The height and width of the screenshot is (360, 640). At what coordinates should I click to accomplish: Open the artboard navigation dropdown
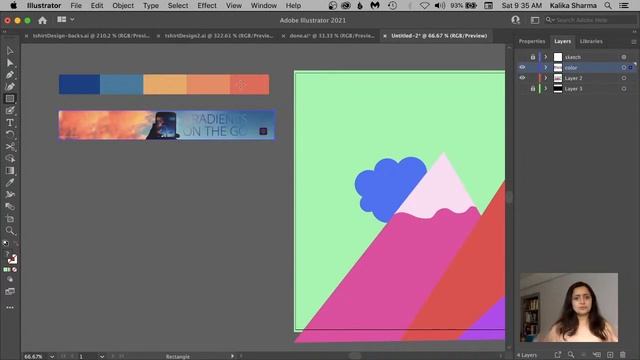tap(102, 356)
